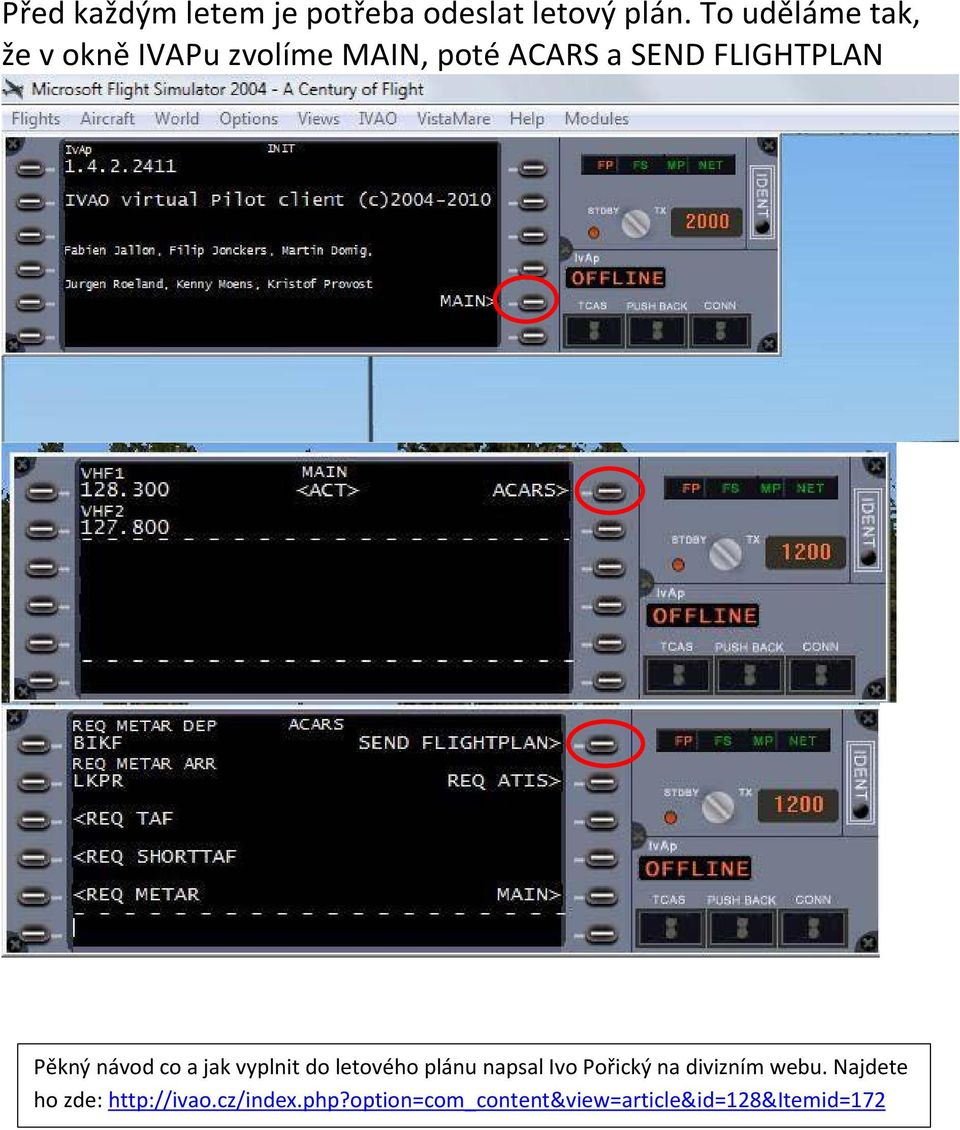Screen dimensions: 960x1130
Task: Toggle the TCAS switch on the ACARS panel
Action: pos(670,927)
